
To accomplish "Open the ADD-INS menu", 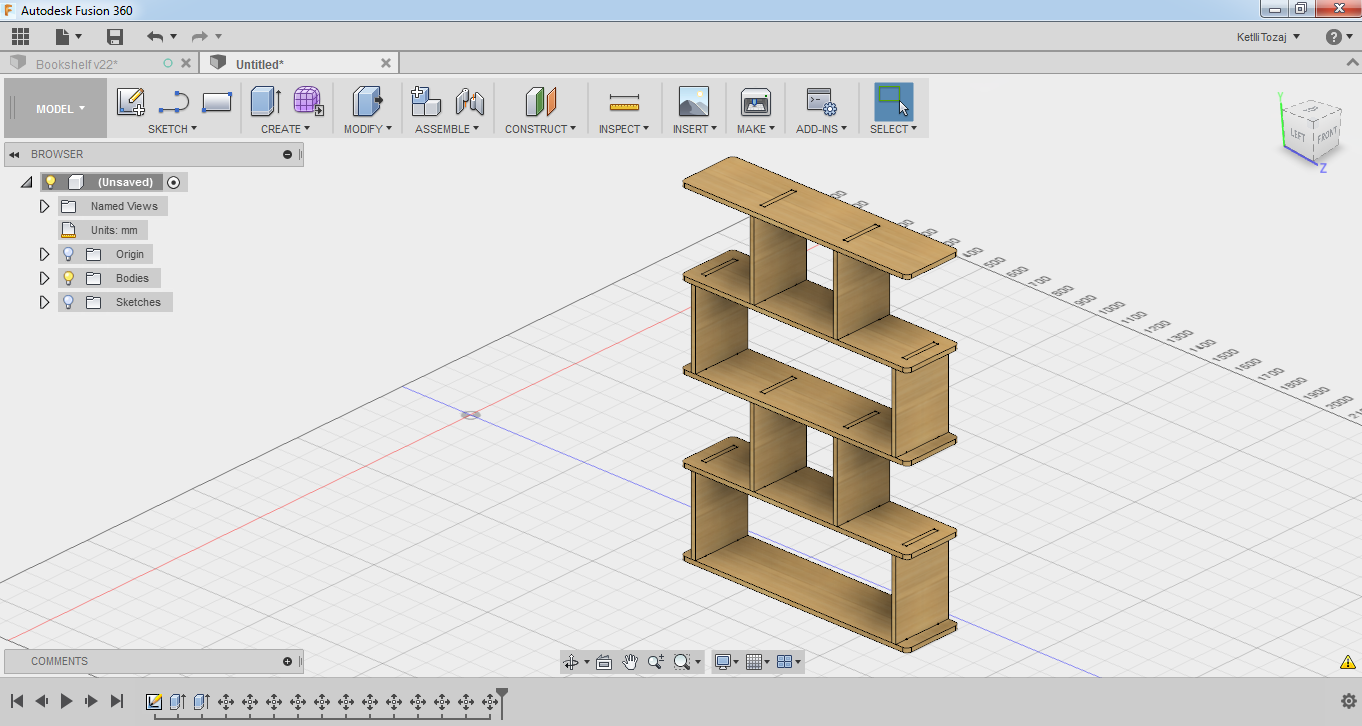I will tap(821, 129).
